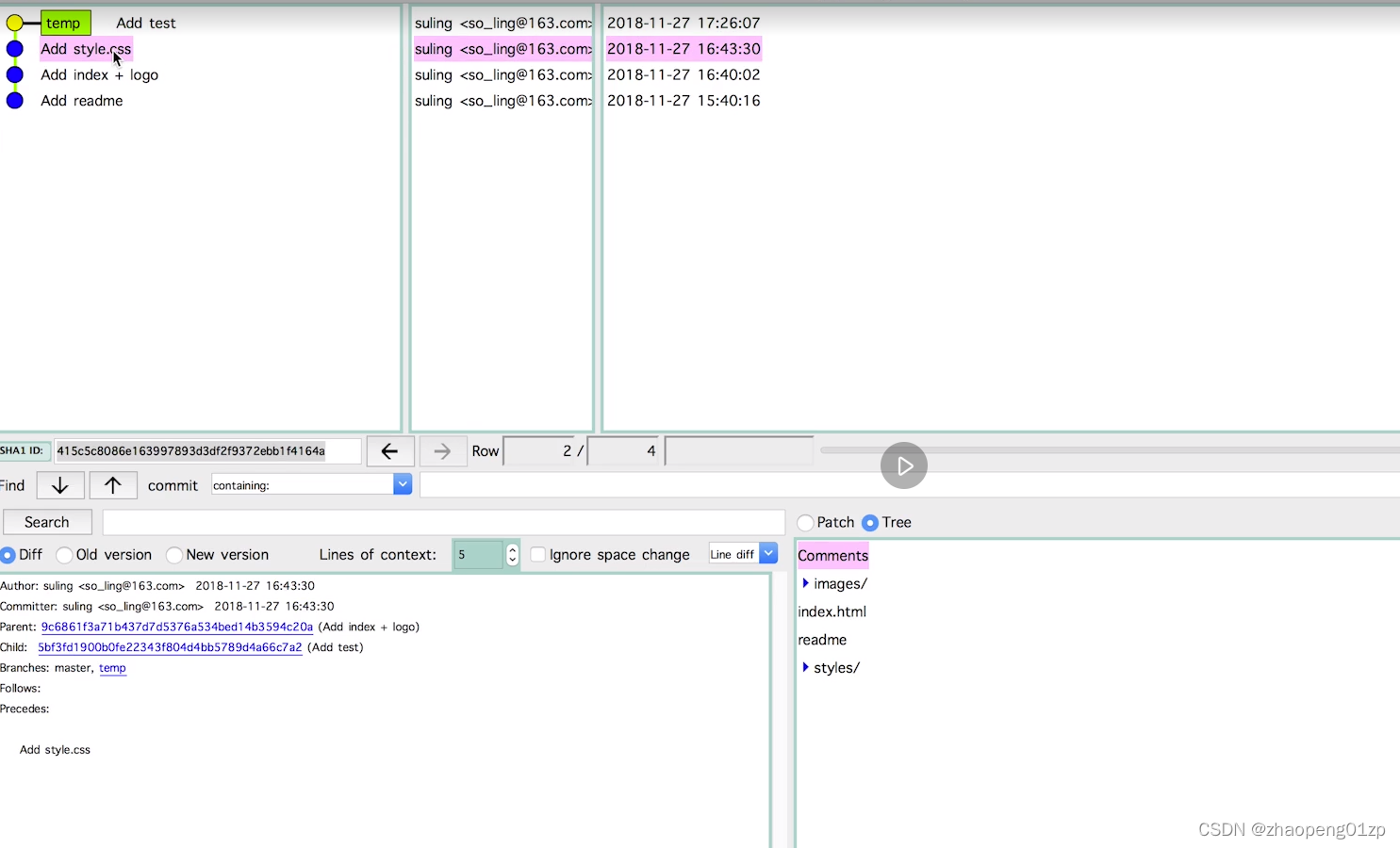Select the Tree view radio button

pyautogui.click(x=870, y=523)
